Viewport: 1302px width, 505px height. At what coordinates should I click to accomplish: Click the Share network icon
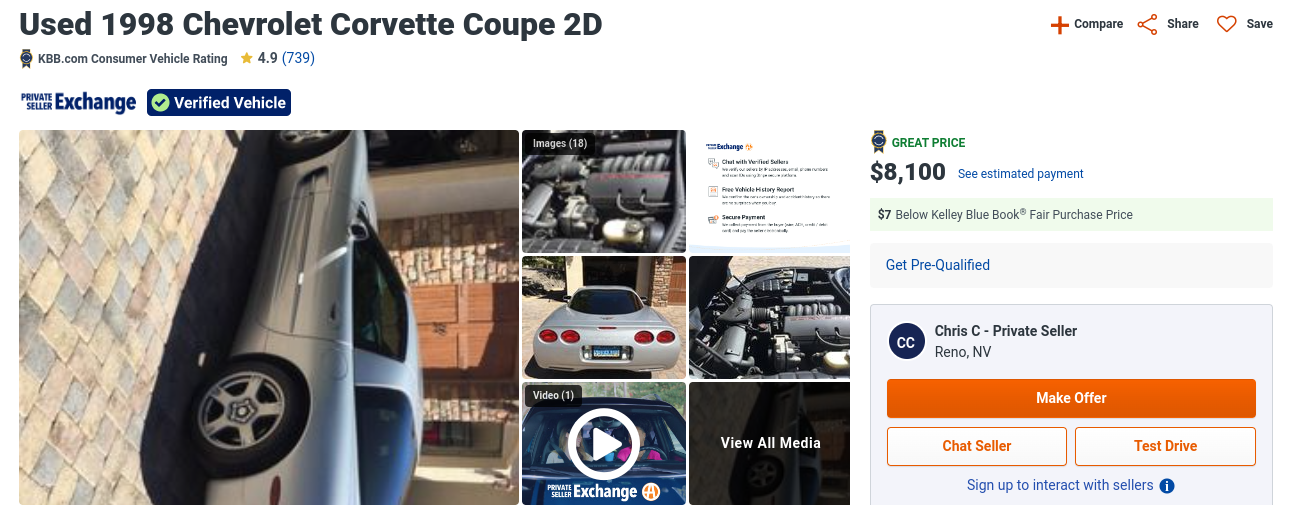[1148, 24]
